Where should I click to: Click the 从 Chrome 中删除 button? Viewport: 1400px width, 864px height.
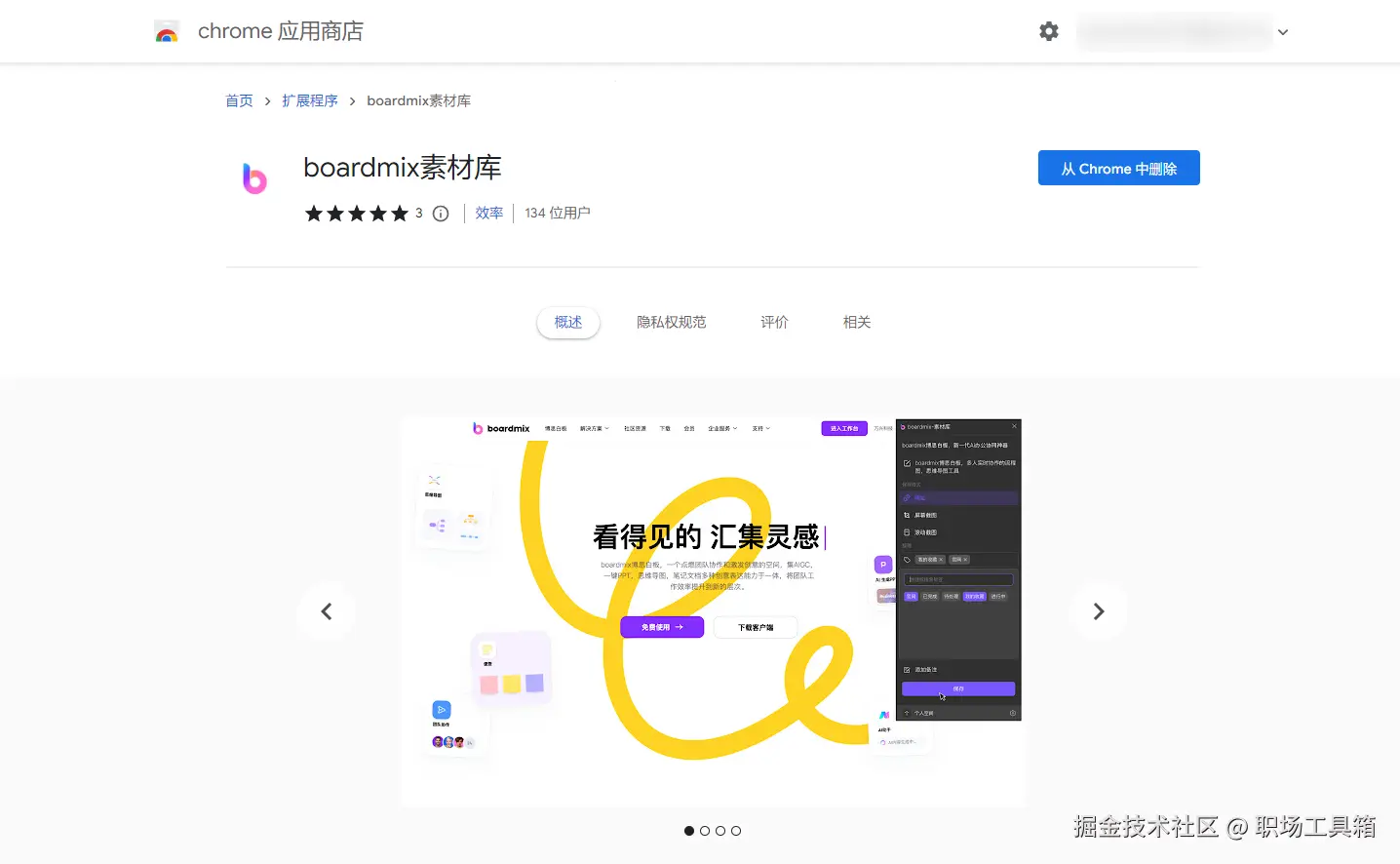pos(1118,168)
